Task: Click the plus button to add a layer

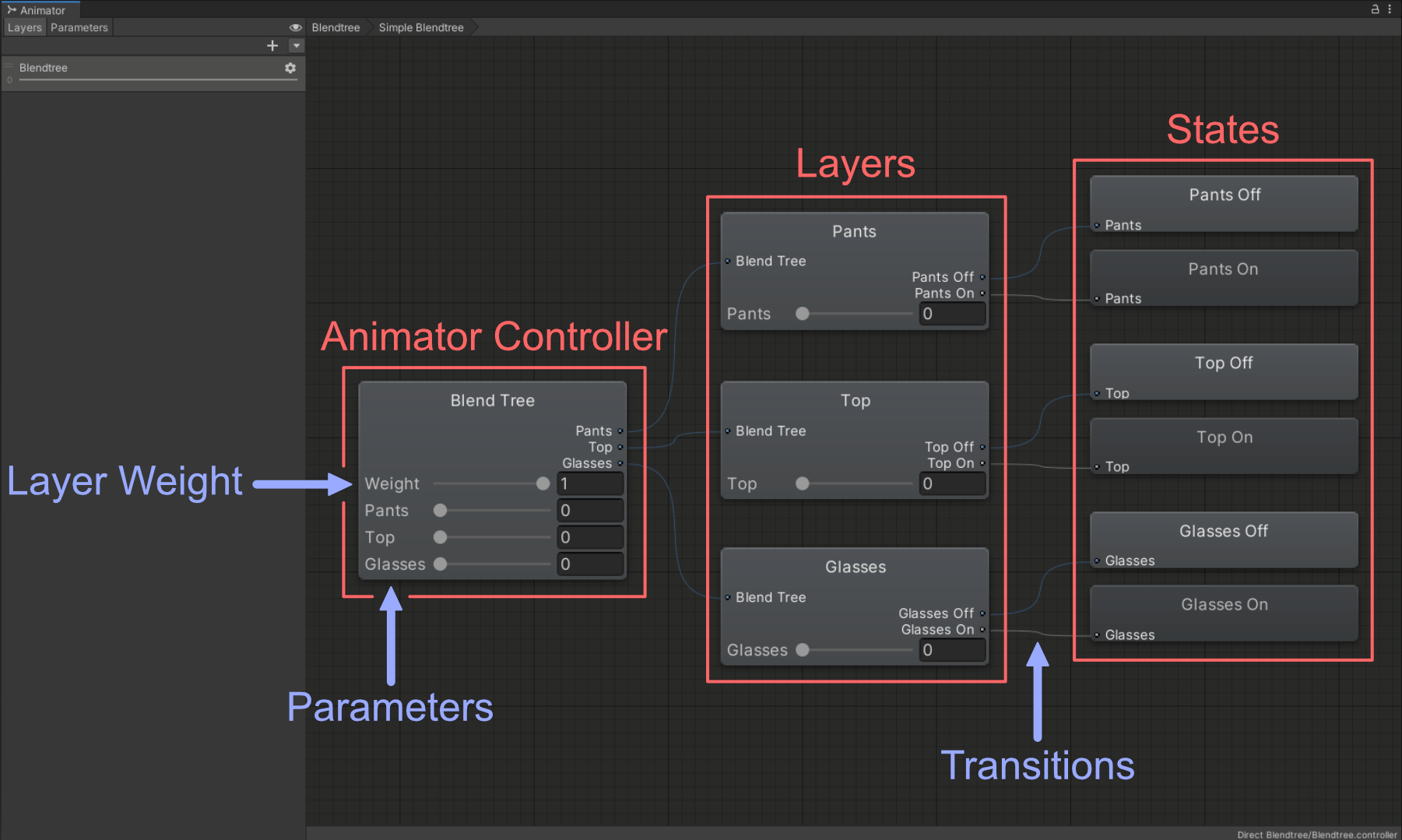Action: [x=272, y=46]
